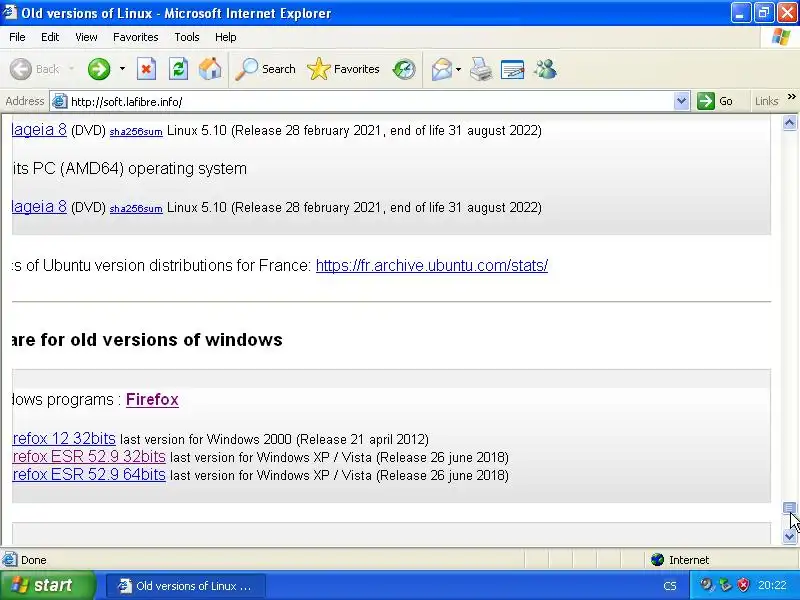Open the first sha256sum link
This screenshot has height=600, width=800.
(x=136, y=132)
